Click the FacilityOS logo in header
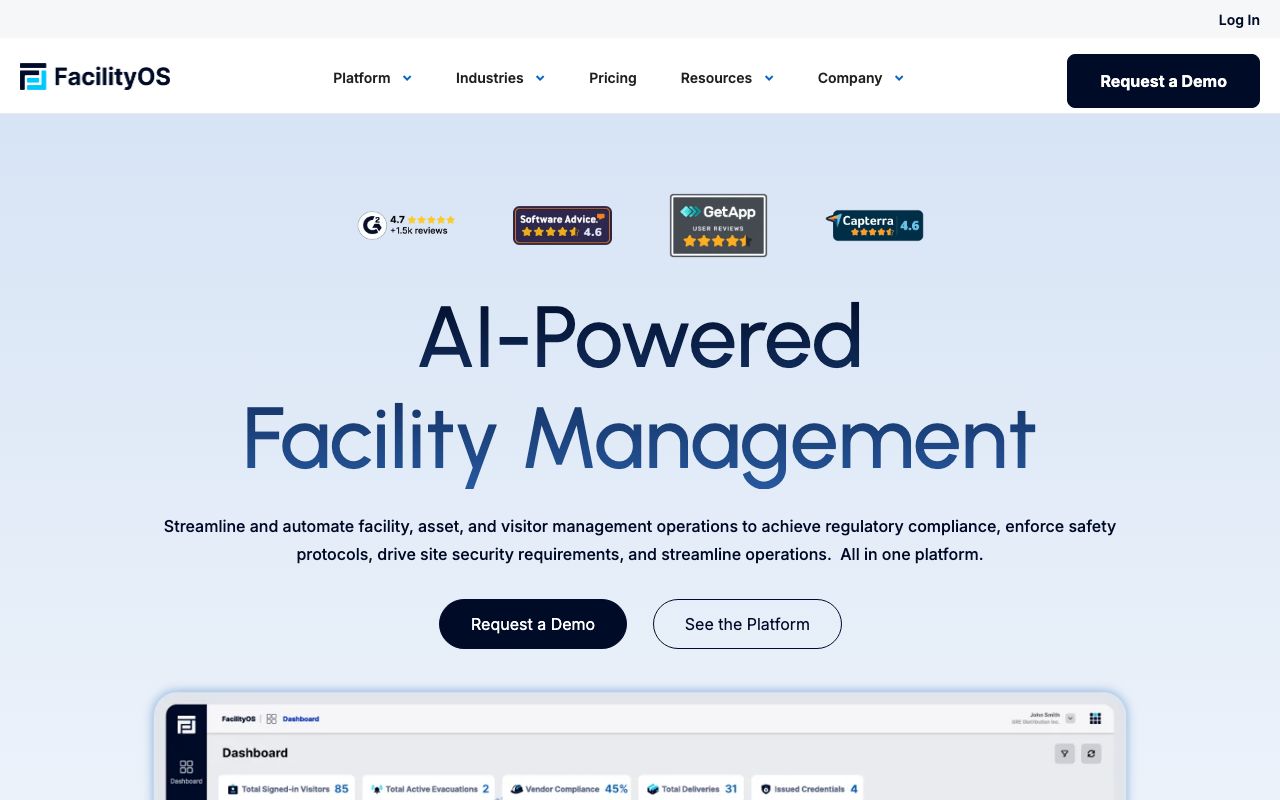Image resolution: width=1280 pixels, height=800 pixels. click(95, 77)
